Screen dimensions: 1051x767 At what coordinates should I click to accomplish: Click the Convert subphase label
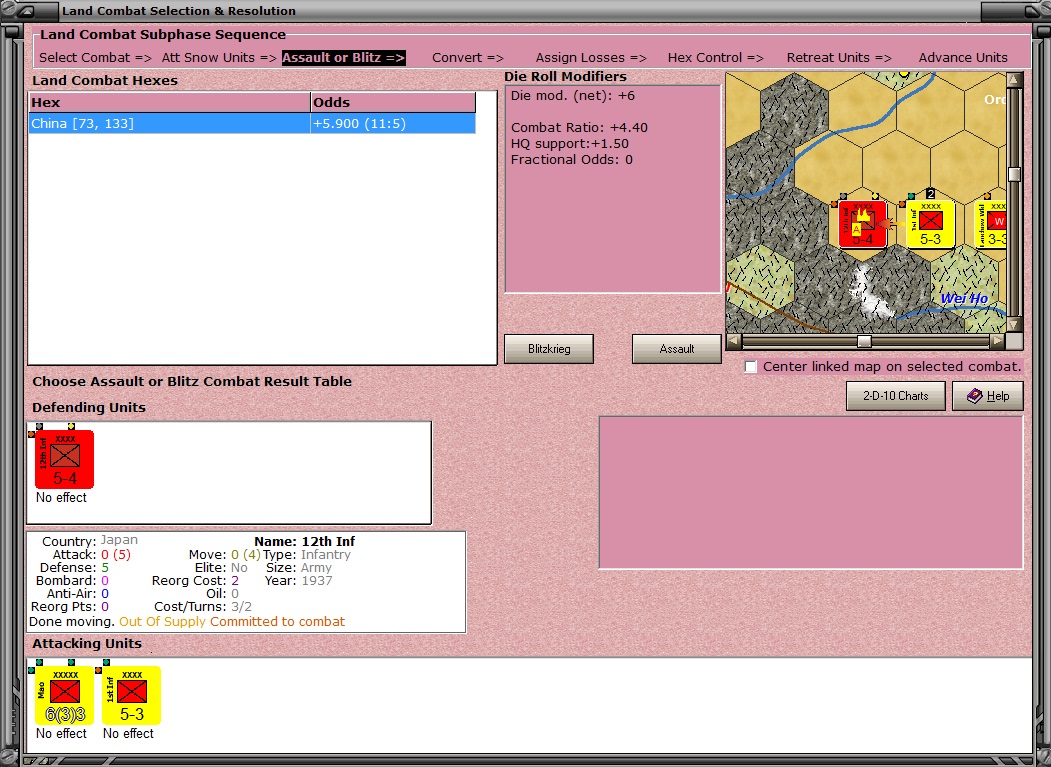467,58
